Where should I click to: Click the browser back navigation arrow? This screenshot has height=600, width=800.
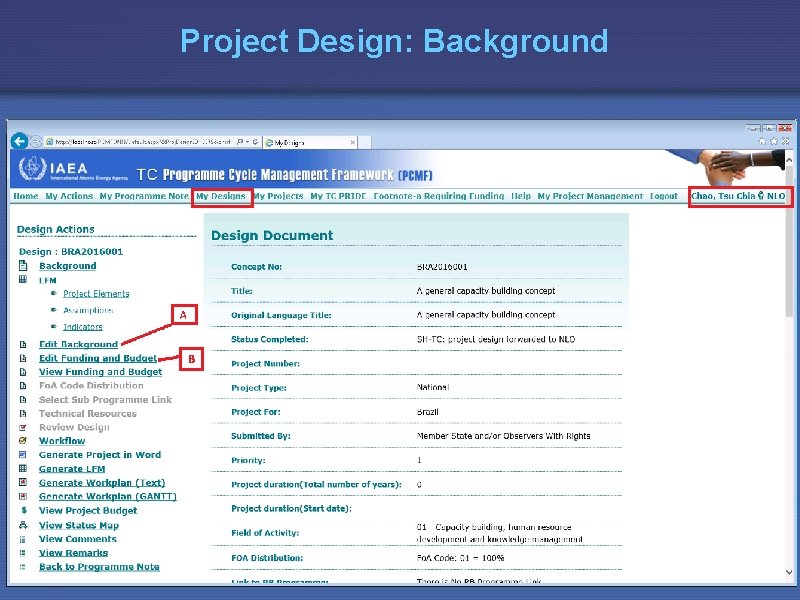[20, 141]
